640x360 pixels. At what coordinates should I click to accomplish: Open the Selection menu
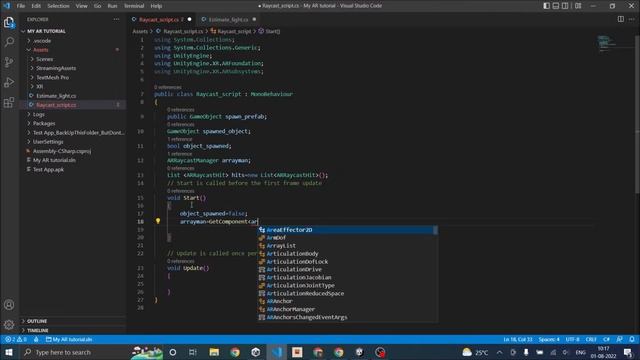click(58, 6)
